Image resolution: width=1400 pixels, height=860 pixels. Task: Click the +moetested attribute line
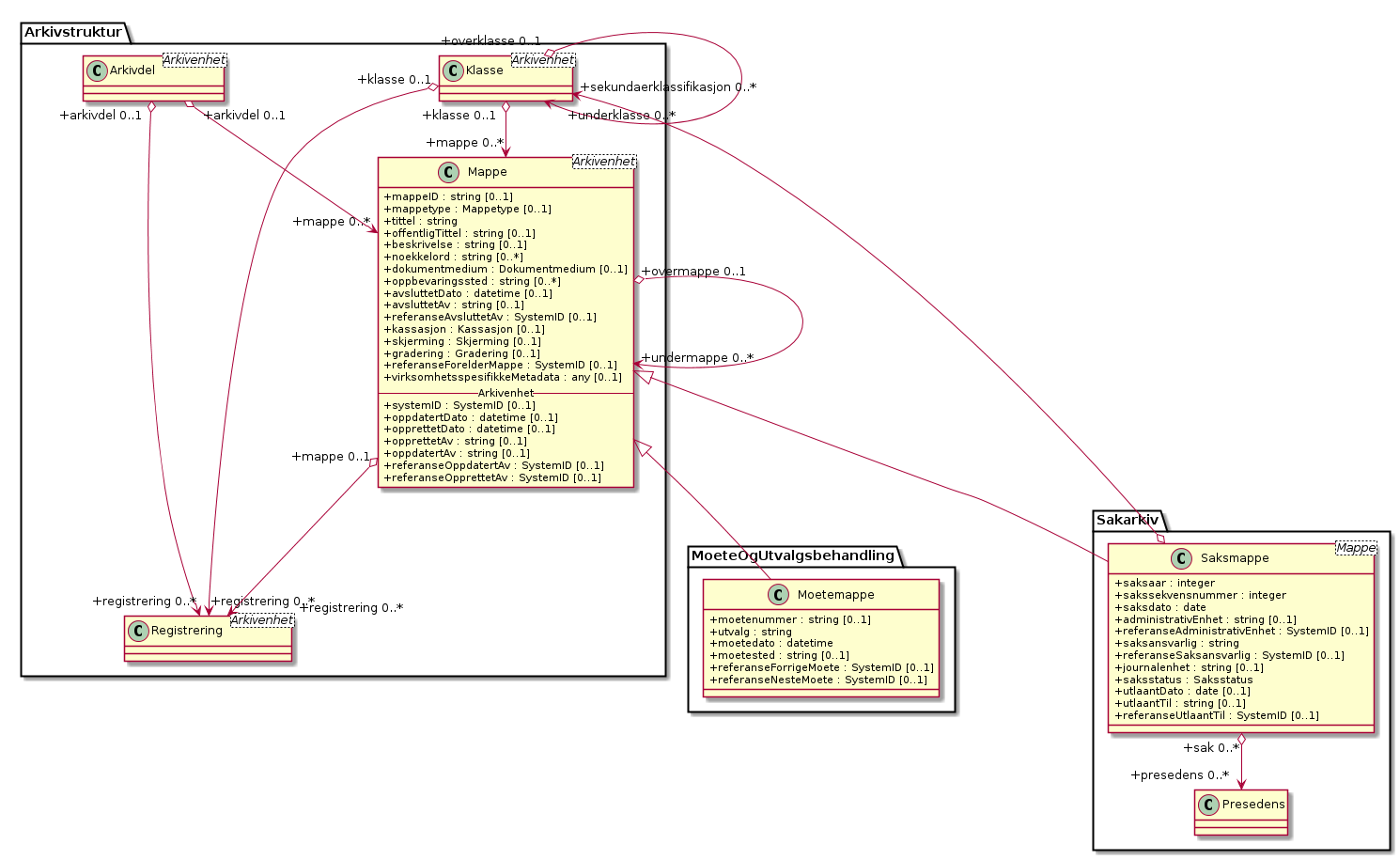pyautogui.click(x=779, y=656)
